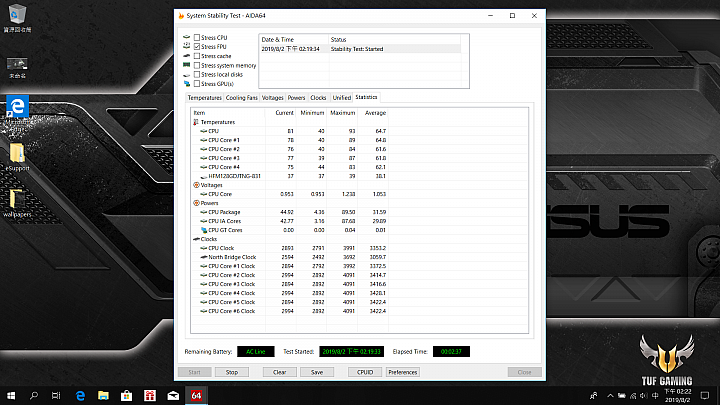The image size is (720, 405).
Task: Click the Voltages group icon in list
Action: (x=196, y=185)
